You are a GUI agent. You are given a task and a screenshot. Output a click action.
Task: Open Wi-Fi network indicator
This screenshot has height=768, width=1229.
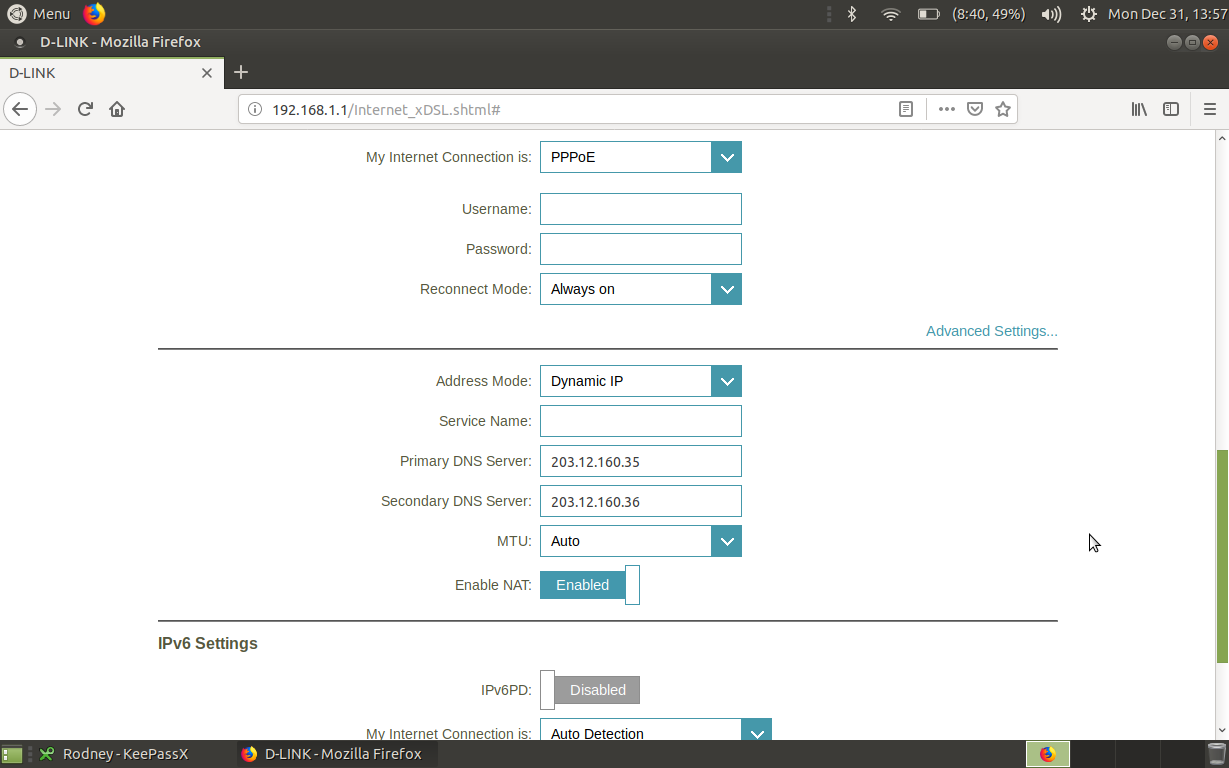890,14
